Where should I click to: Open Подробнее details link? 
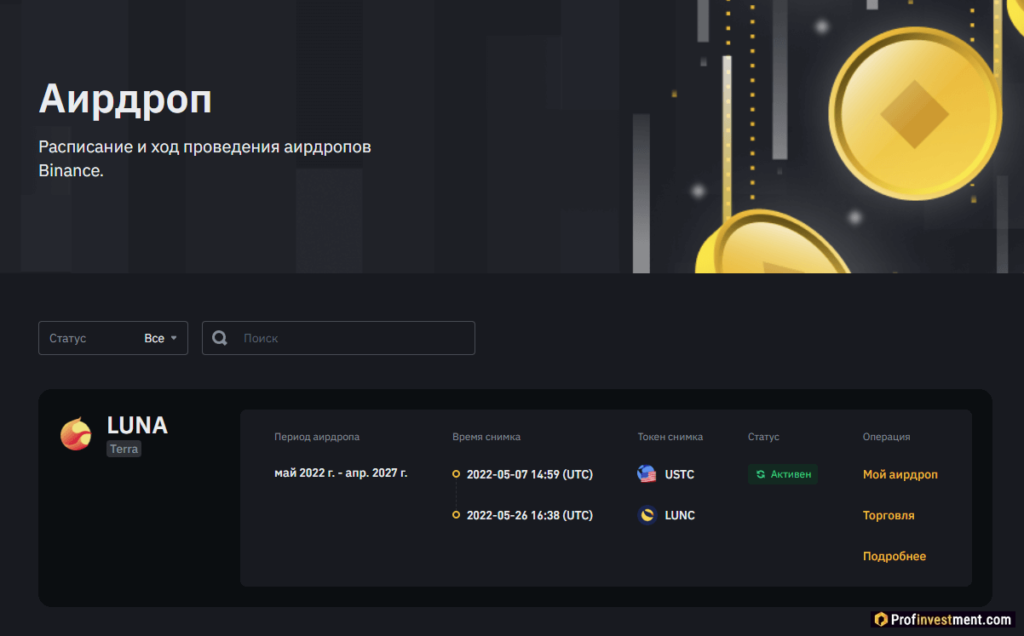(x=894, y=556)
